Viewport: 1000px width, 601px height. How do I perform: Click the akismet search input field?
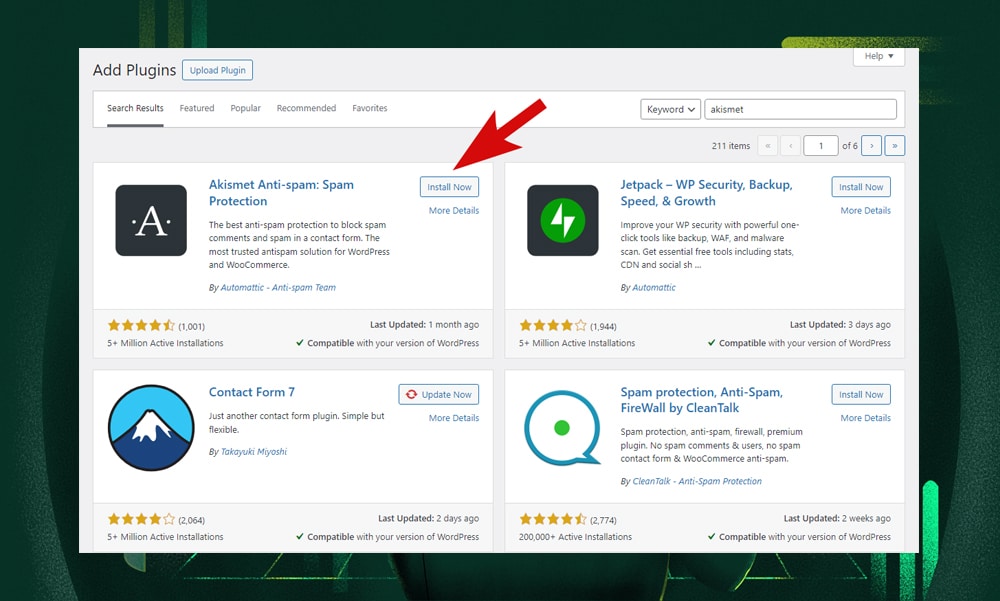(x=800, y=109)
